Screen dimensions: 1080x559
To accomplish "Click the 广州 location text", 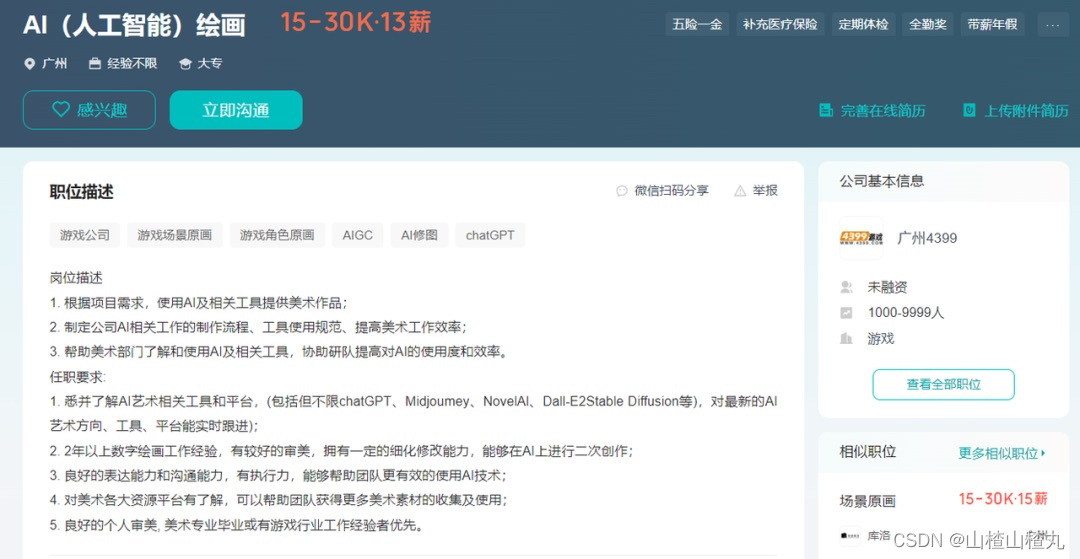I will click(54, 64).
